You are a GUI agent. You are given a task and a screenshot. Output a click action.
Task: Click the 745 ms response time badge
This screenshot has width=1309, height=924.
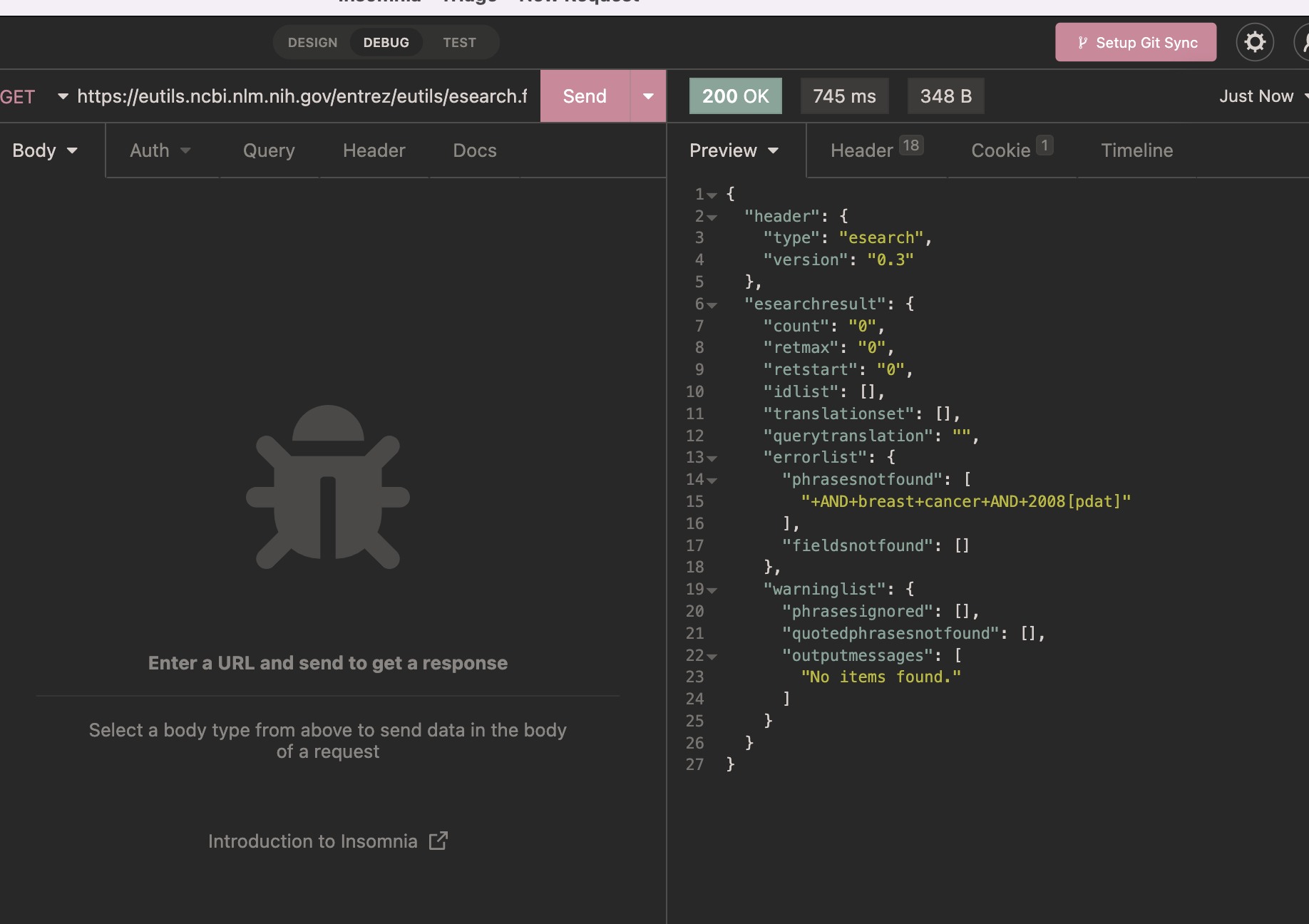(844, 96)
